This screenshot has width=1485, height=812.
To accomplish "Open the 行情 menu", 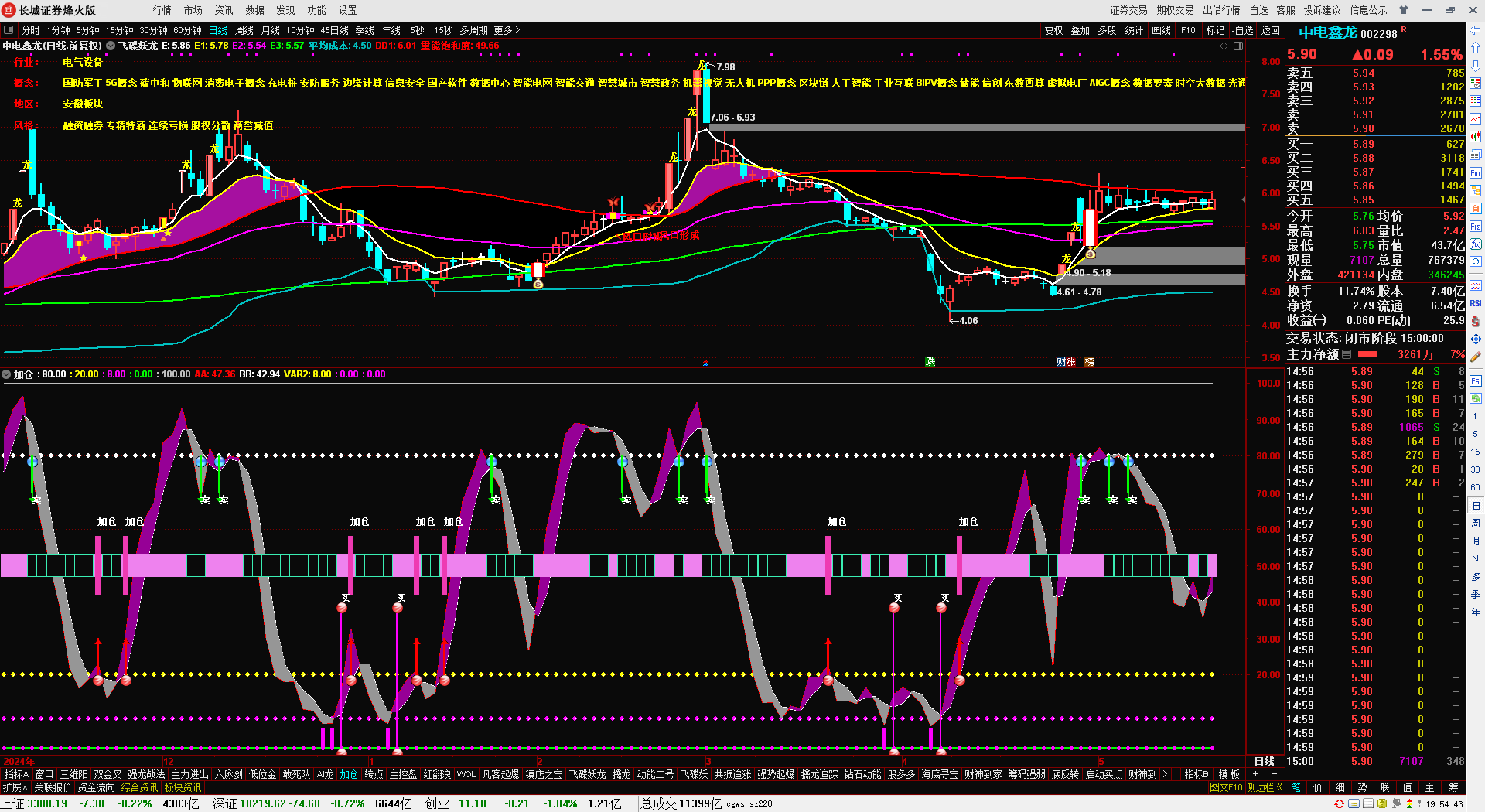I will (x=162, y=10).
